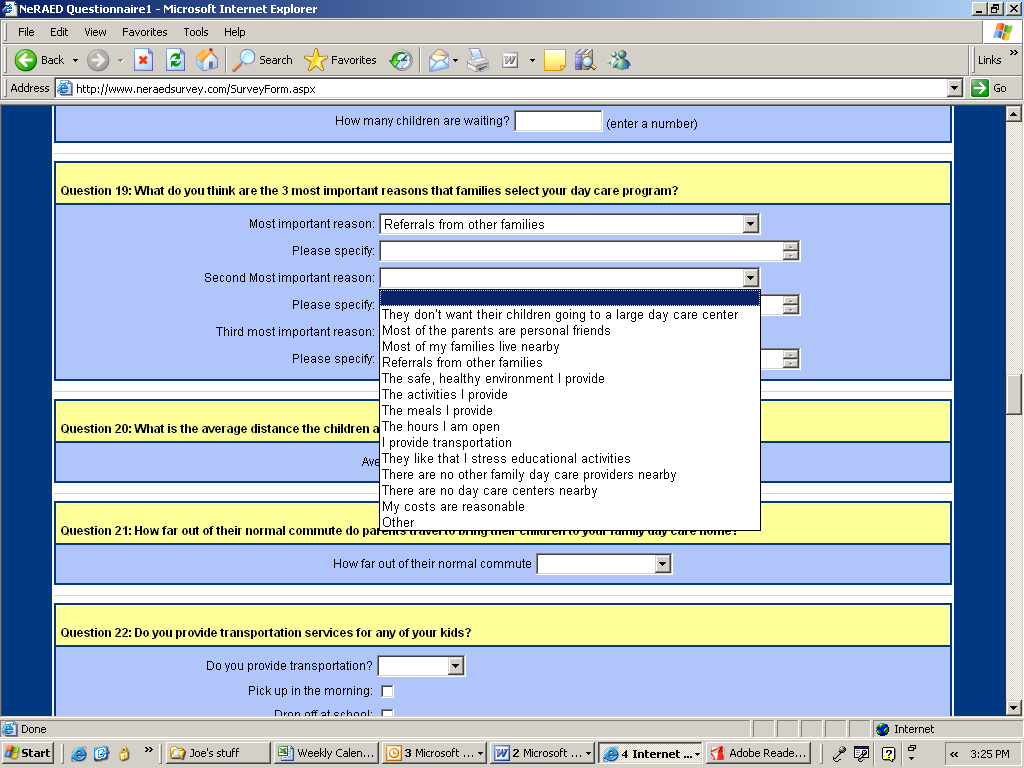Open the Tools menu
This screenshot has width=1024, height=768.
pos(196,32)
